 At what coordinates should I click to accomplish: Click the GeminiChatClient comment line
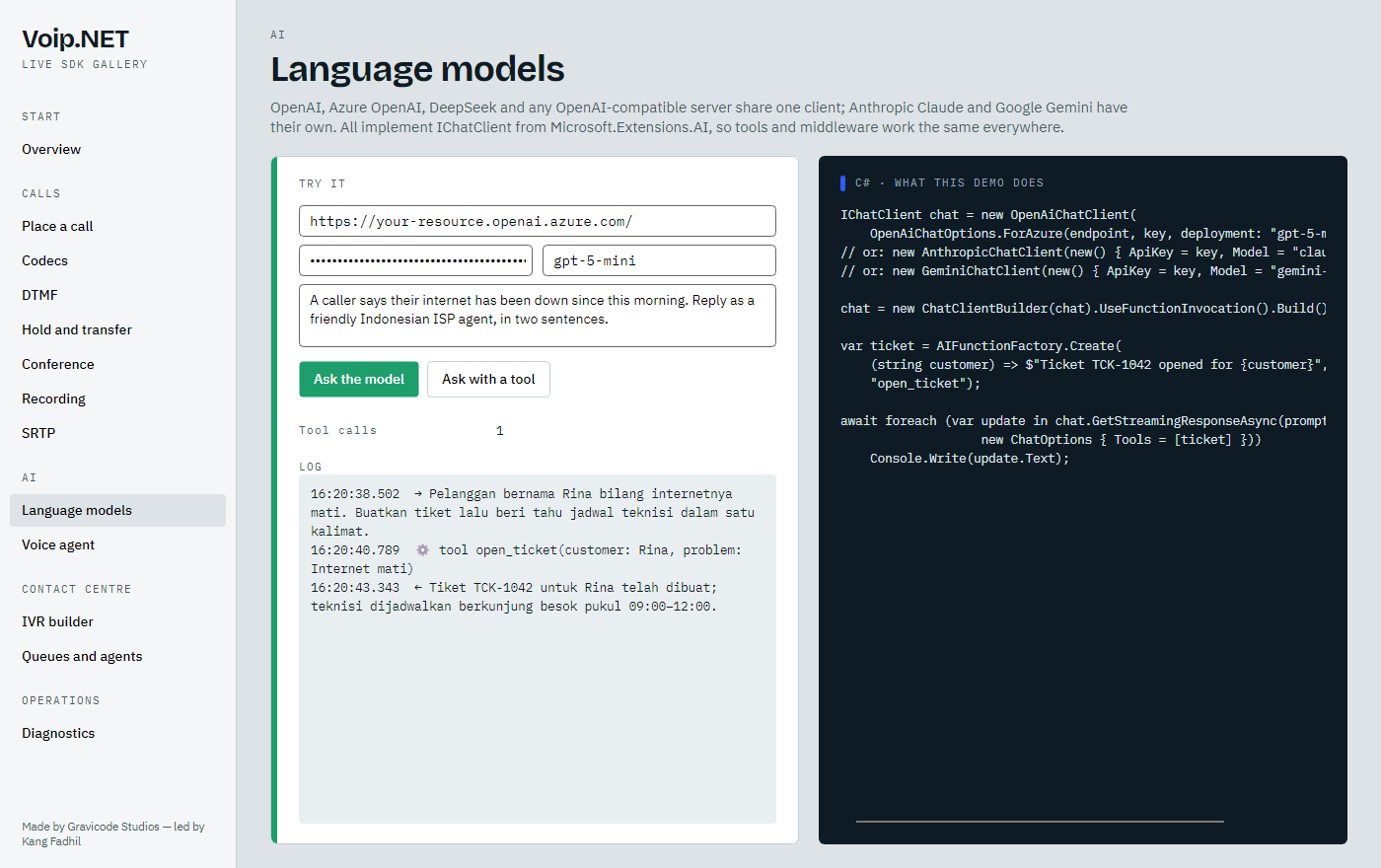(x=1083, y=271)
